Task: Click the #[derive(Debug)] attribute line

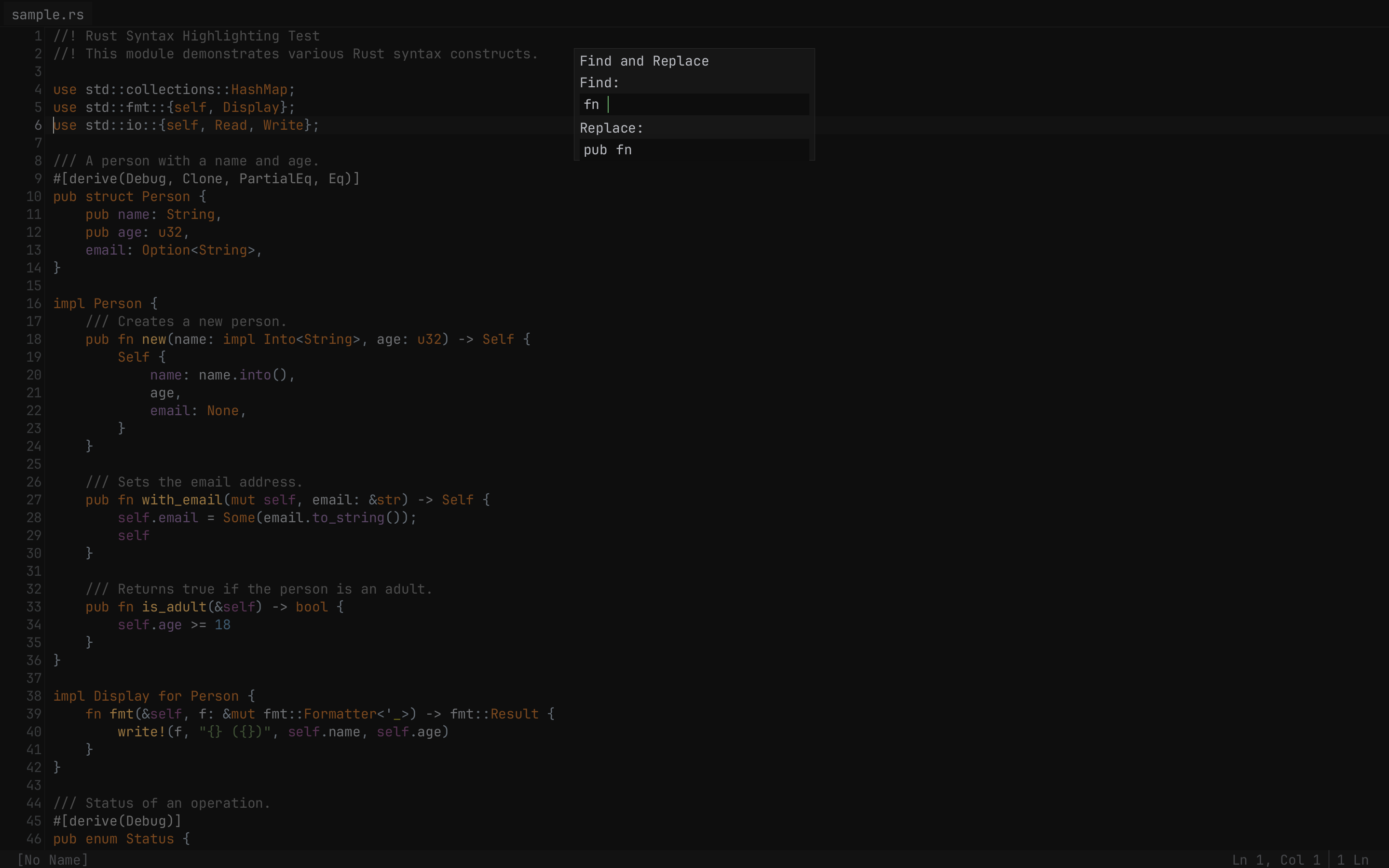Action: tap(117, 821)
